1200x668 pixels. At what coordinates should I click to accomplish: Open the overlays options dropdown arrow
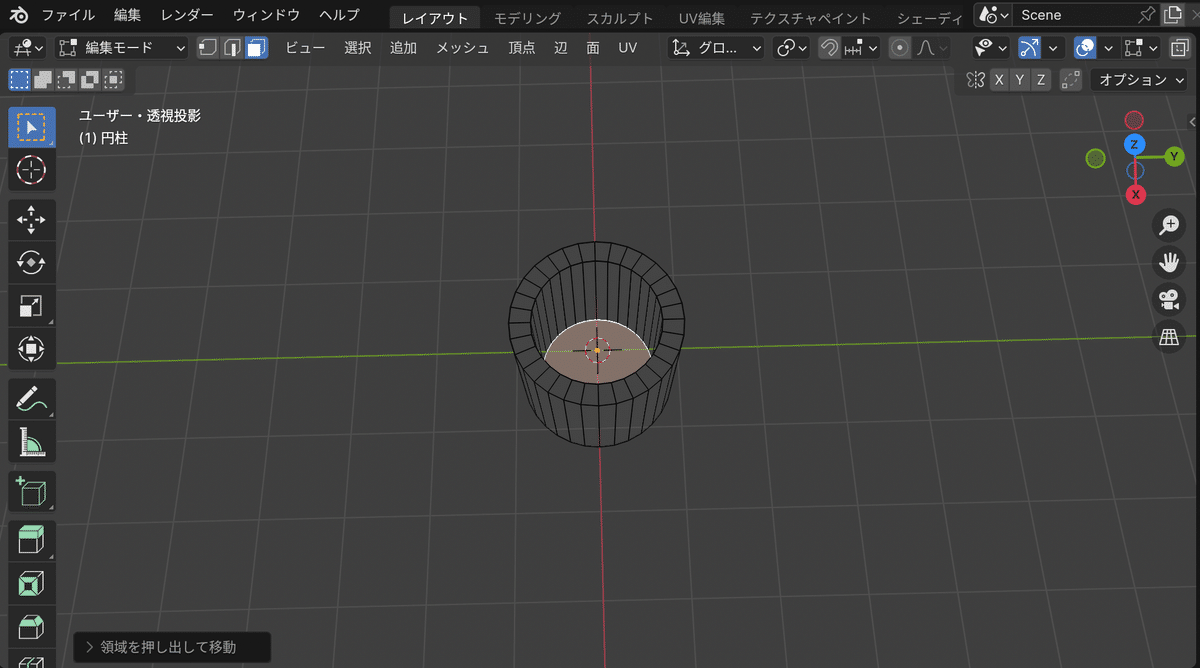pyautogui.click(x=1107, y=48)
